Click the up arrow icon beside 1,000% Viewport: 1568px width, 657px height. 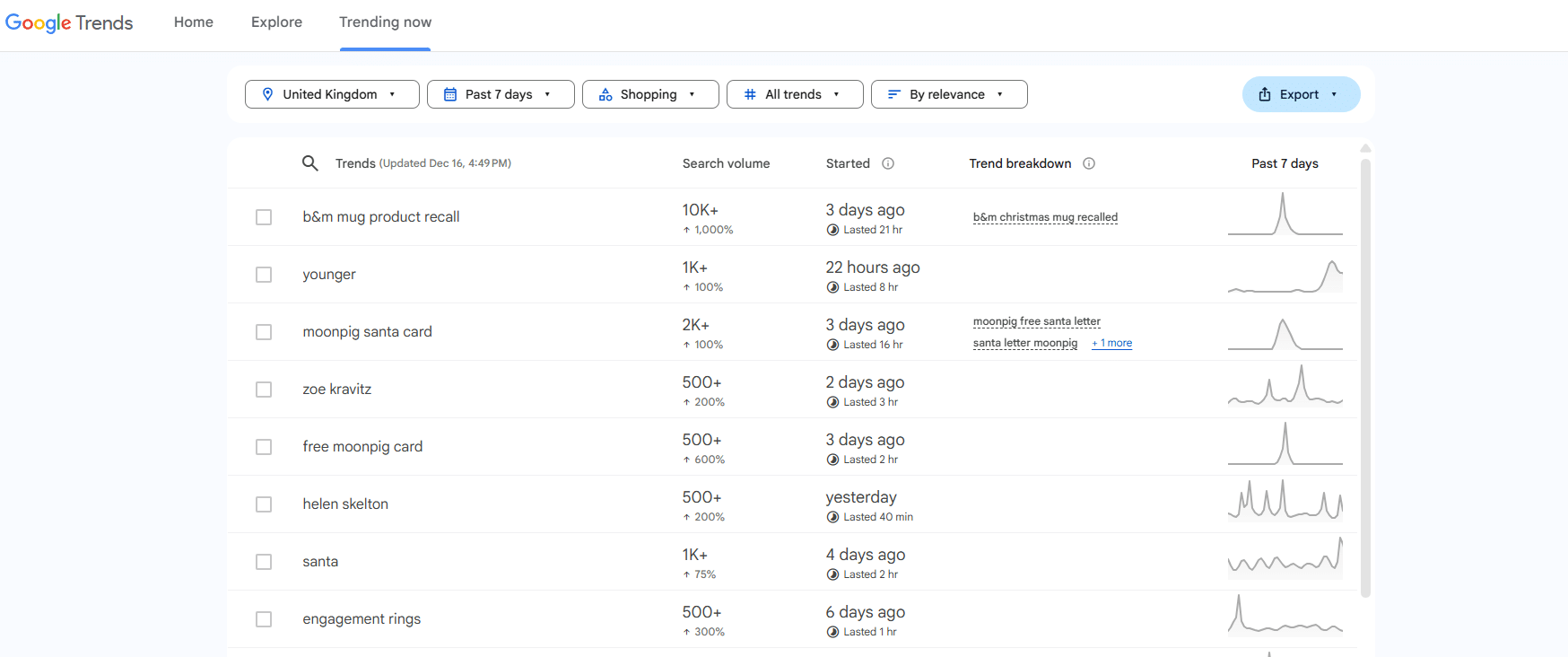tap(687, 230)
